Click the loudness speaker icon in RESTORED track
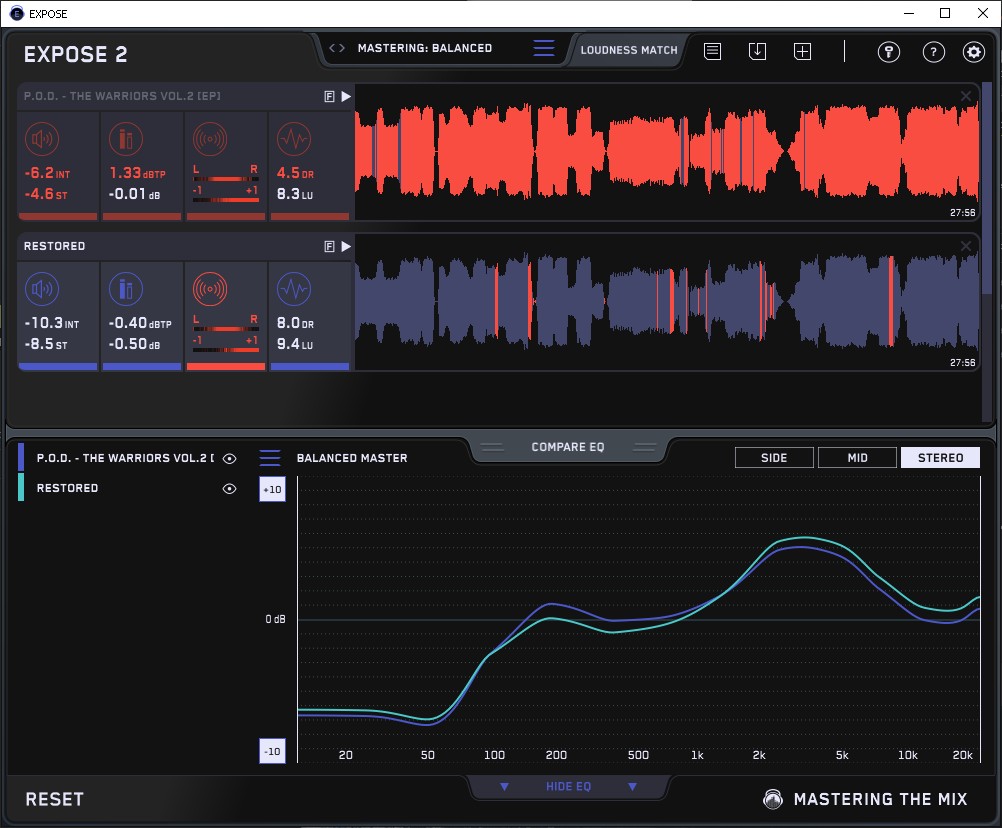Viewport: 1002px width, 828px height. [44, 290]
